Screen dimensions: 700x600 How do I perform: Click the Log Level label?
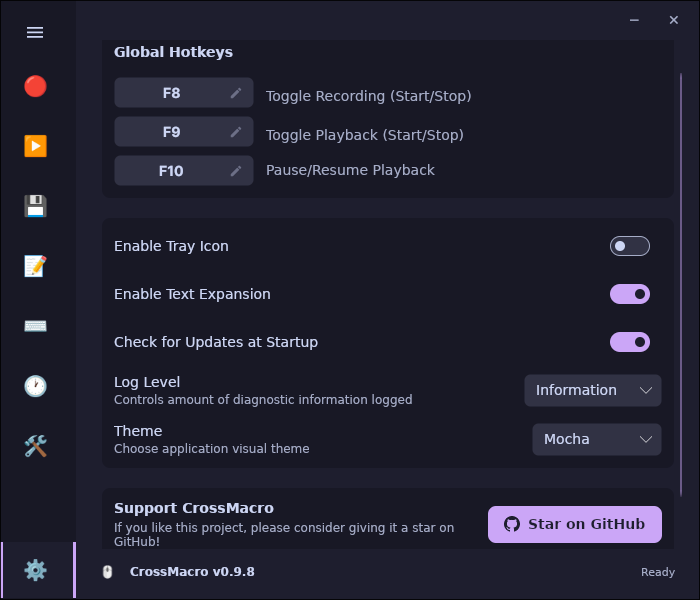click(147, 382)
